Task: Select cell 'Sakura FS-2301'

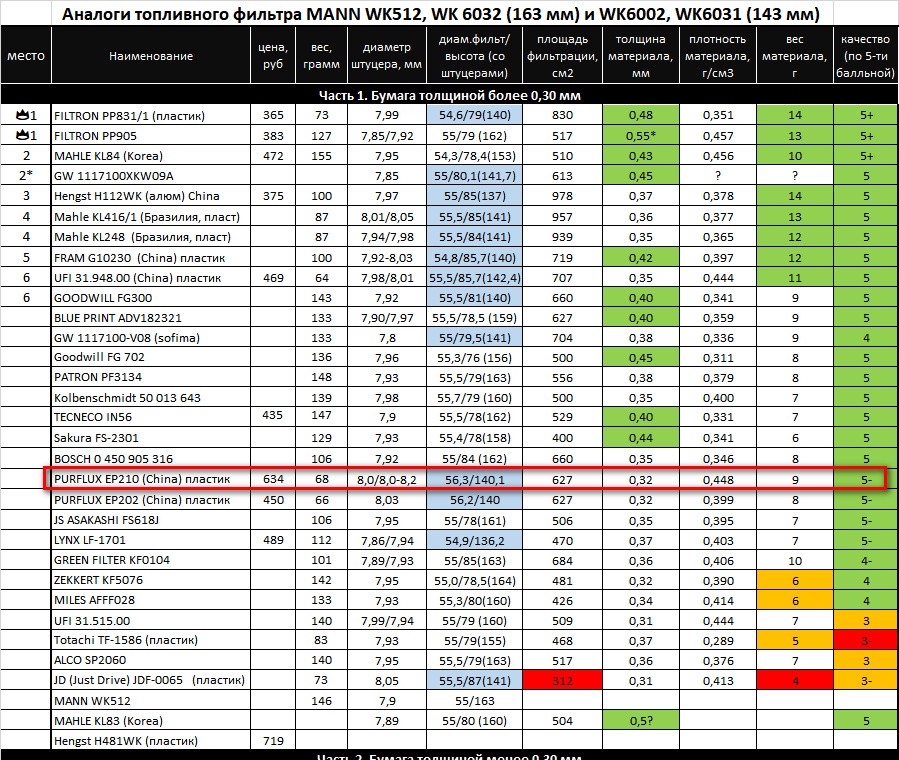Action: [151, 437]
